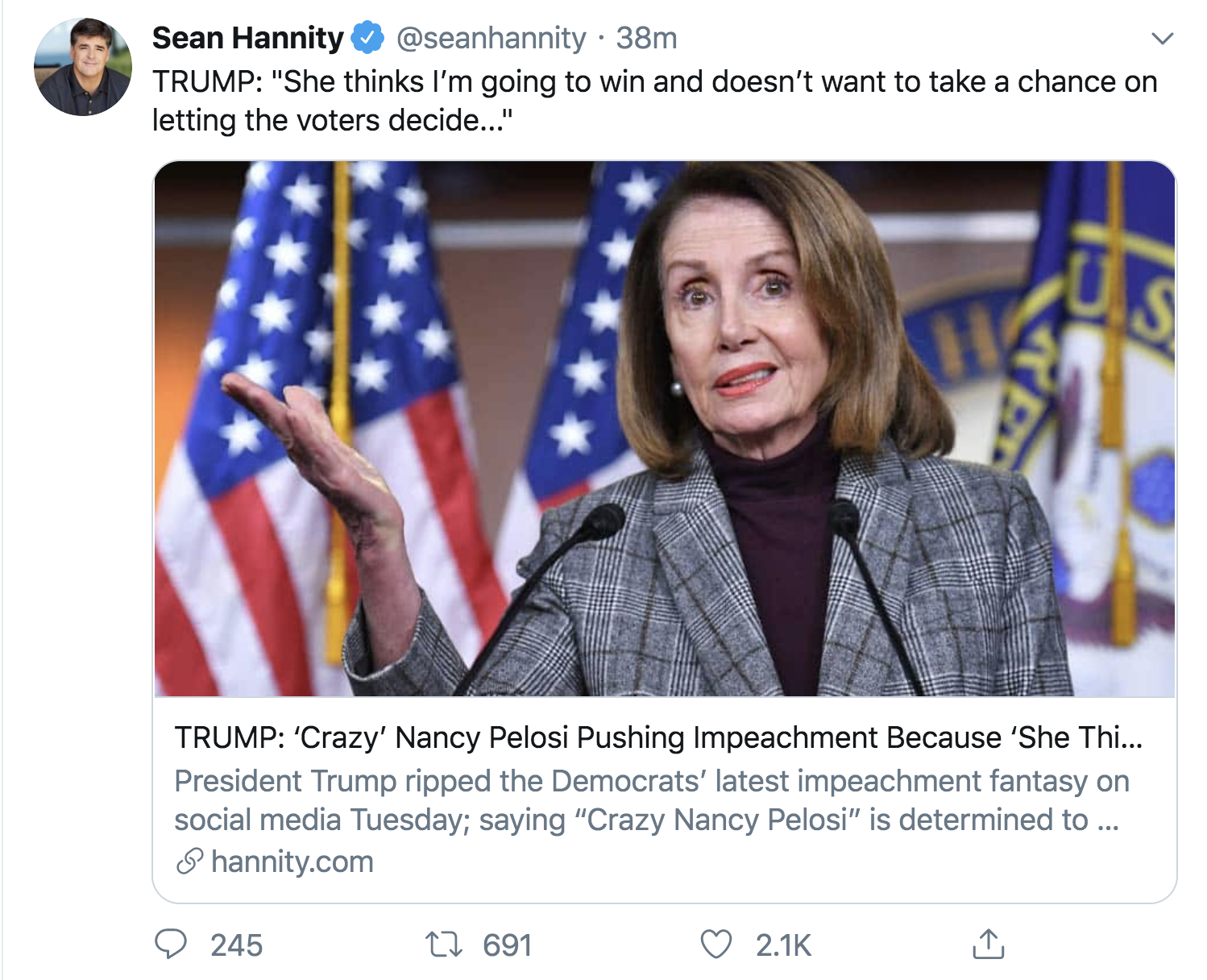
Task: Click the @seanhannity handle
Action: coord(492,36)
